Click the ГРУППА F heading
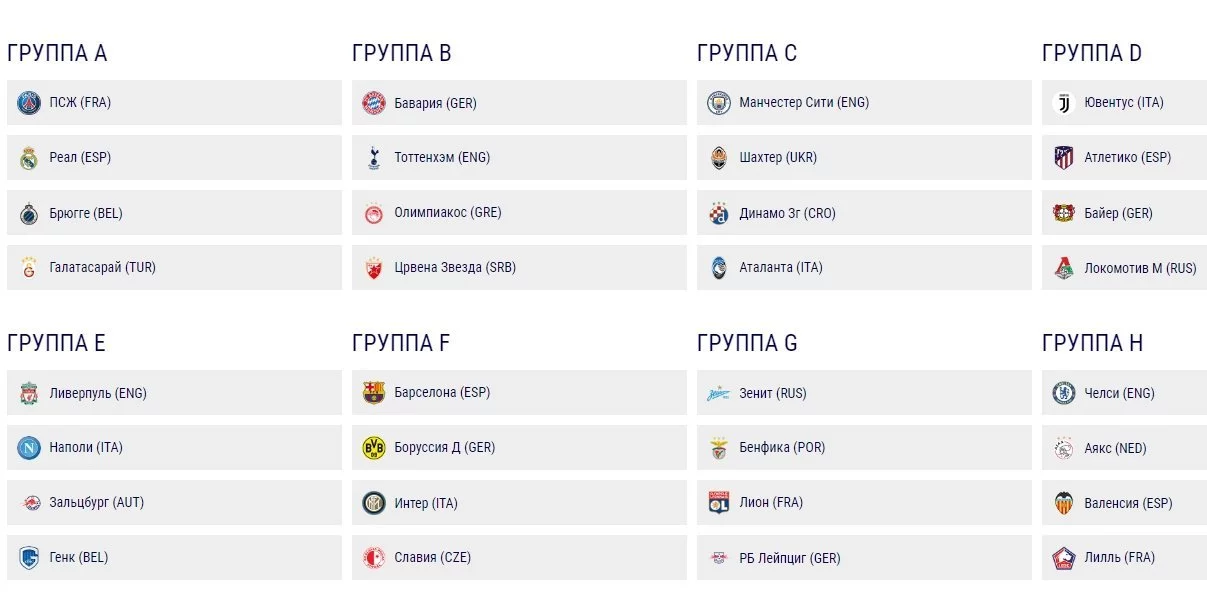The image size is (1207, 595). tap(401, 343)
